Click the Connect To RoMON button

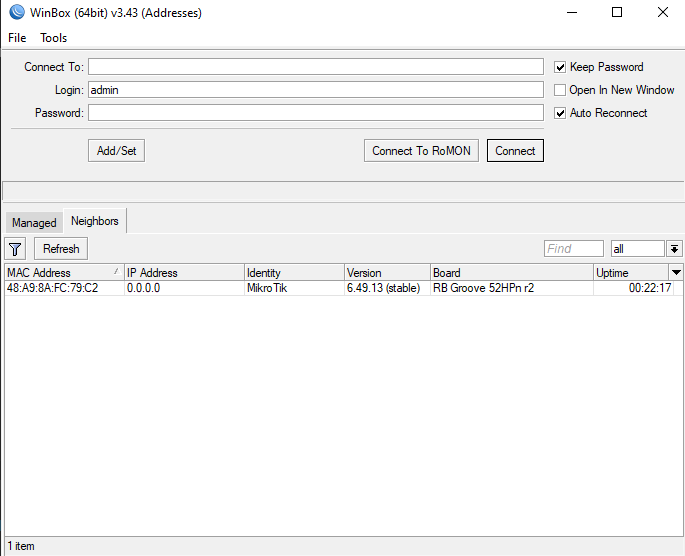coord(421,151)
